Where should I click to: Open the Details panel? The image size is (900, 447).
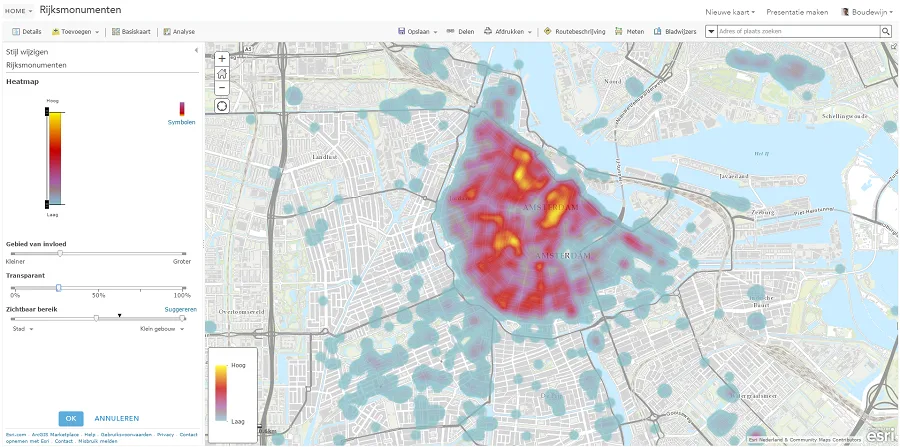(x=27, y=32)
